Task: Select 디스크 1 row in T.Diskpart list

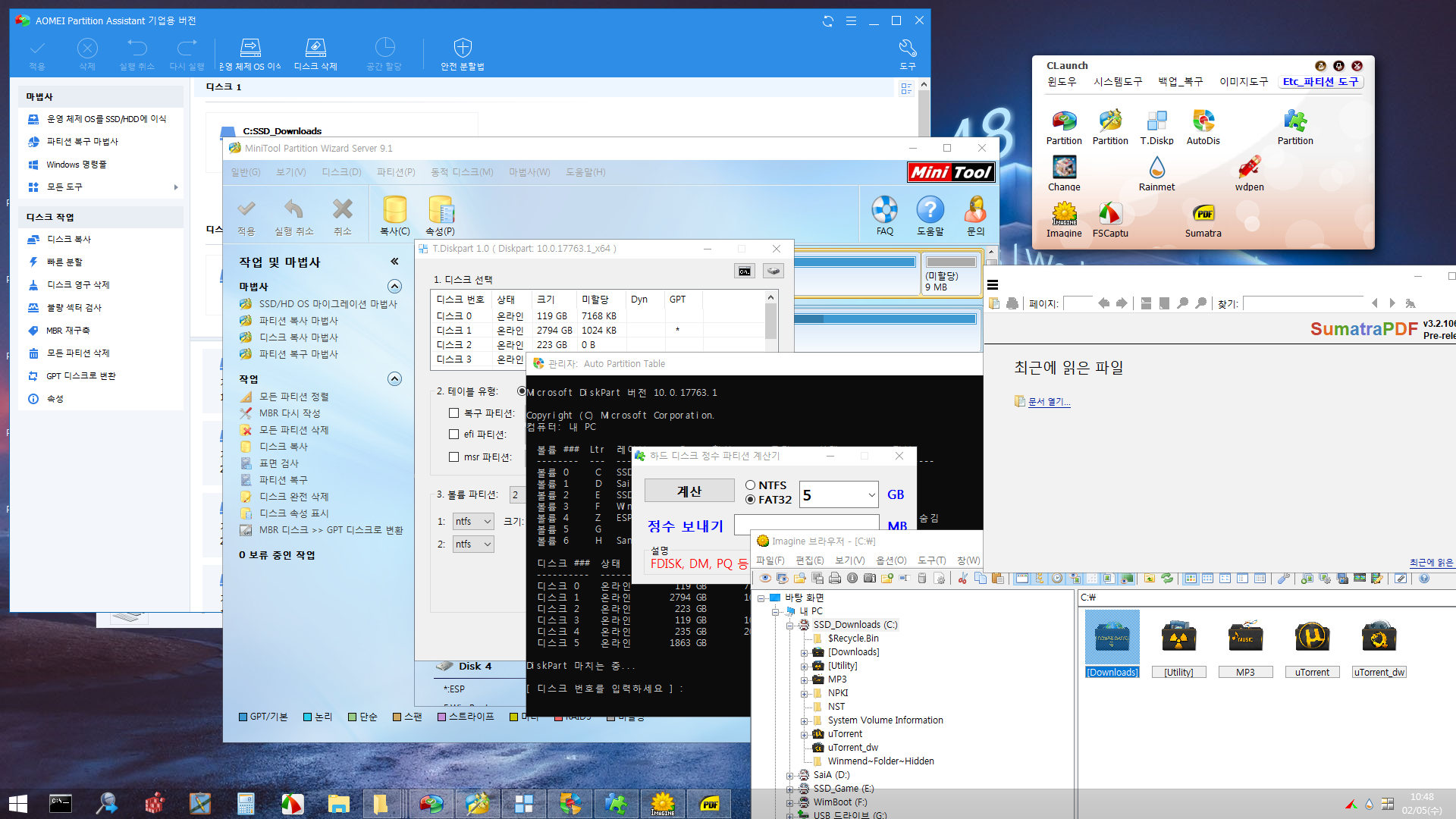Action: click(599, 331)
